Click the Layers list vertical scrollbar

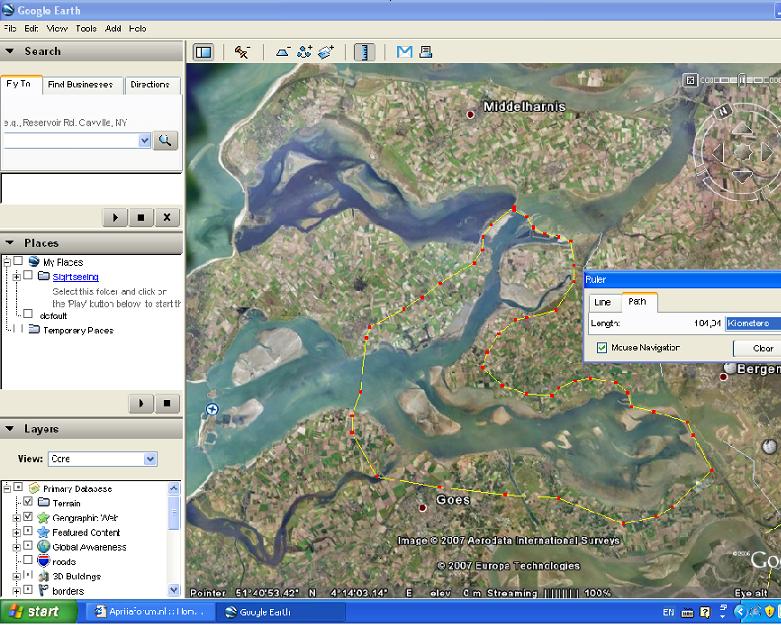[173, 539]
